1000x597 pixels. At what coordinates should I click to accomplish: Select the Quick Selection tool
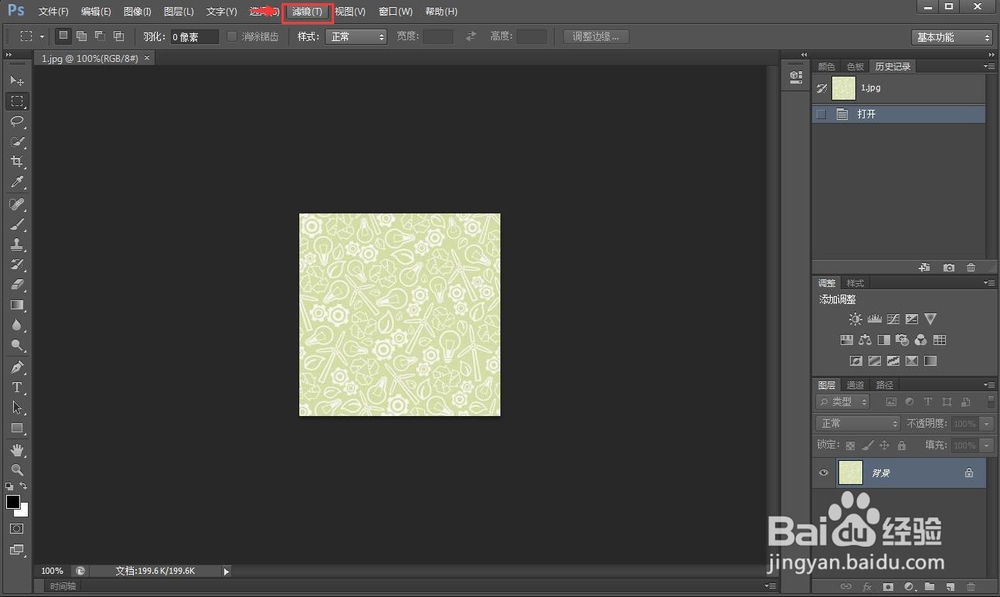17,142
